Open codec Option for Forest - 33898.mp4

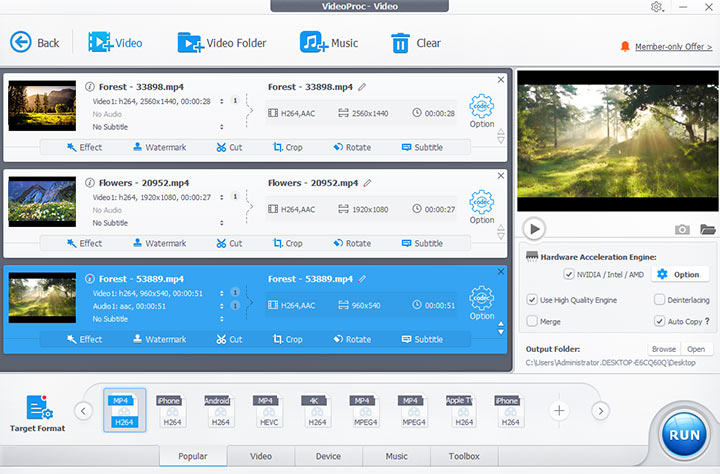tap(482, 111)
